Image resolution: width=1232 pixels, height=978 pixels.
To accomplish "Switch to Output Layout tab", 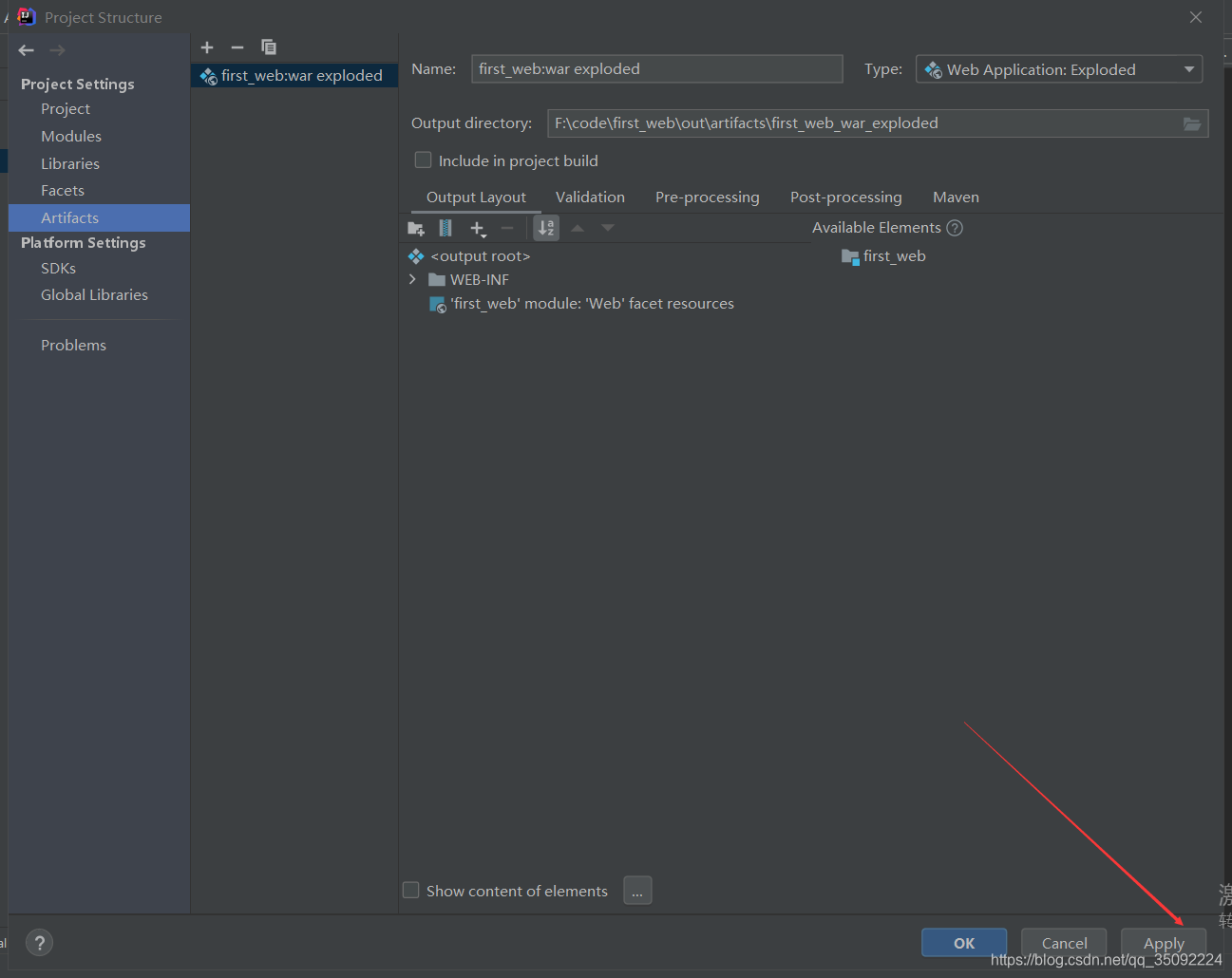I will point(476,197).
